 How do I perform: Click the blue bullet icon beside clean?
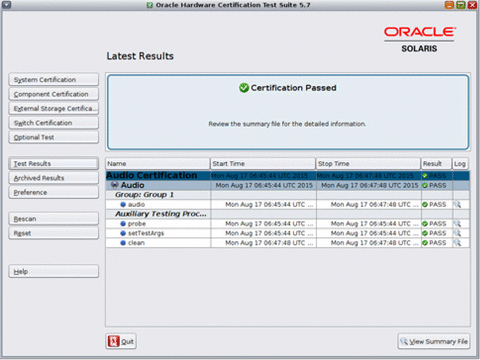[x=123, y=243]
